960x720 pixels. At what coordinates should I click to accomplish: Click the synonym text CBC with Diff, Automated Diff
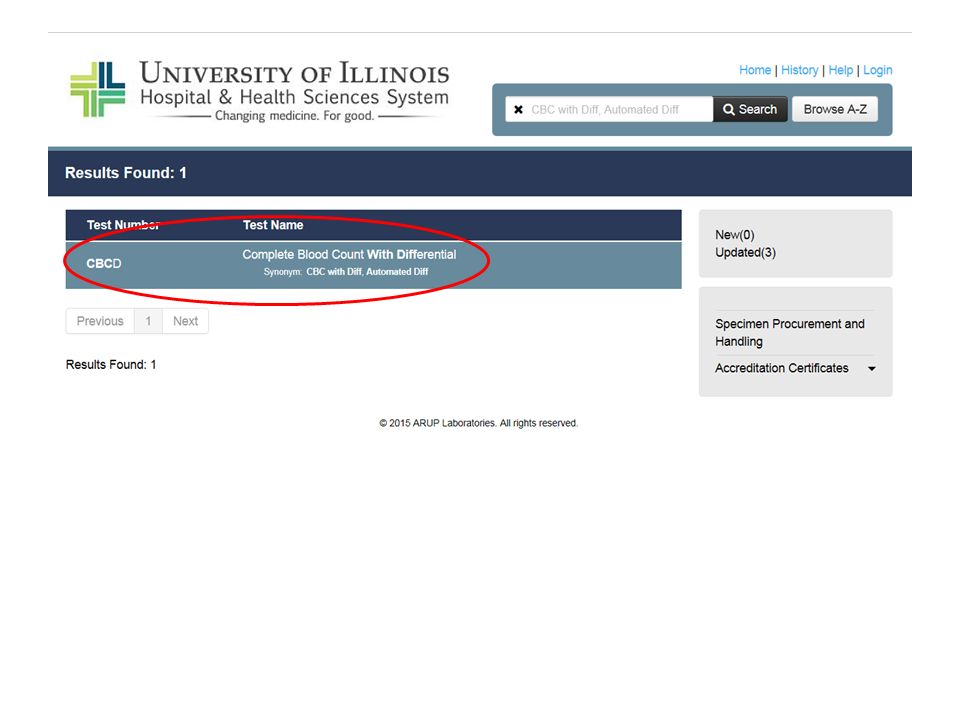[x=367, y=272]
